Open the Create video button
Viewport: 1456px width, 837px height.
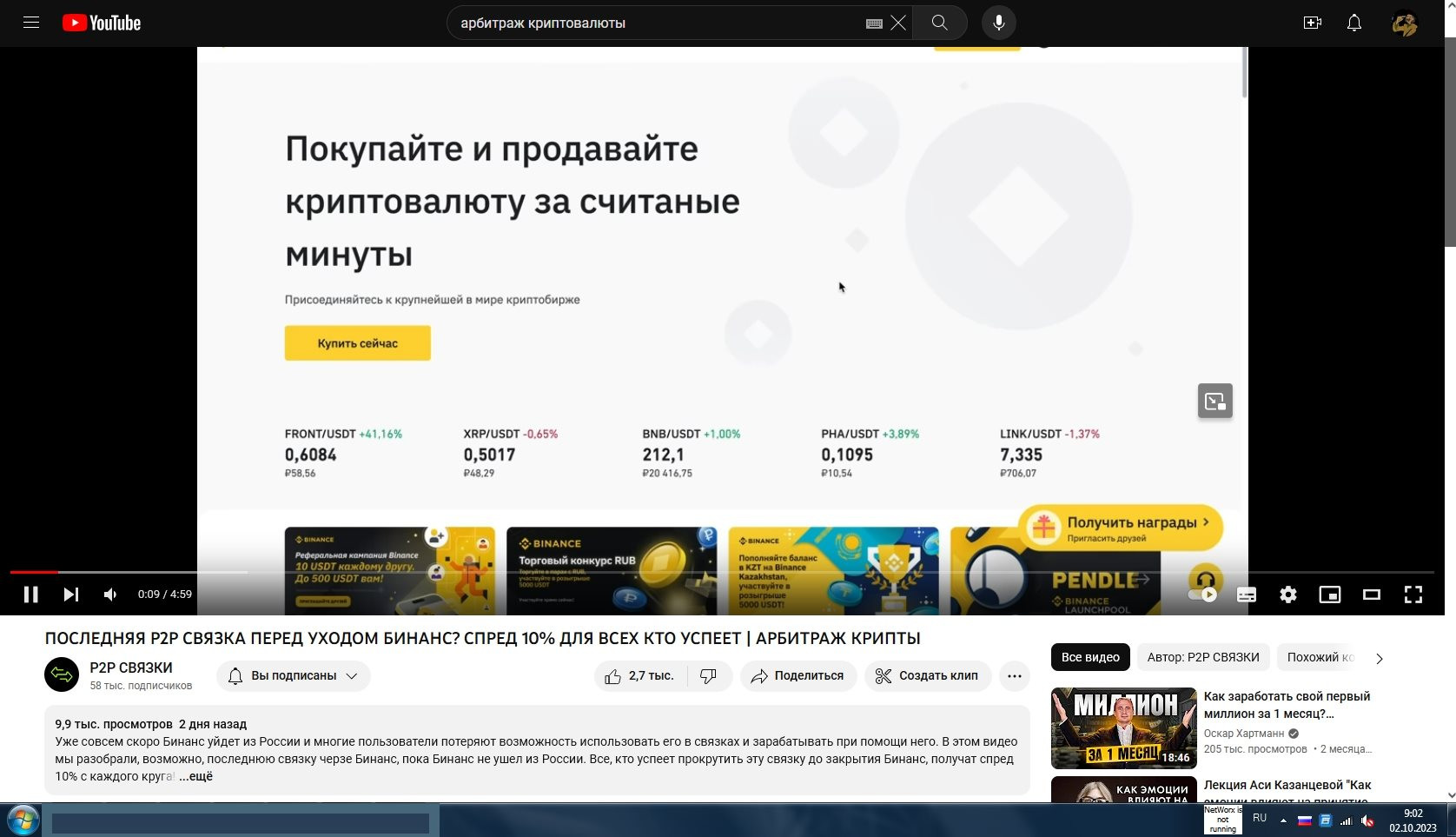(1313, 23)
